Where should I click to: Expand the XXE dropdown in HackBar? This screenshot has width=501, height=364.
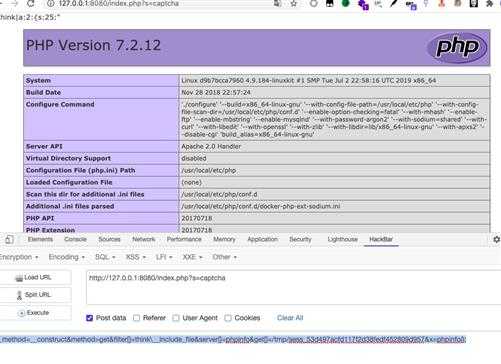[x=192, y=257]
